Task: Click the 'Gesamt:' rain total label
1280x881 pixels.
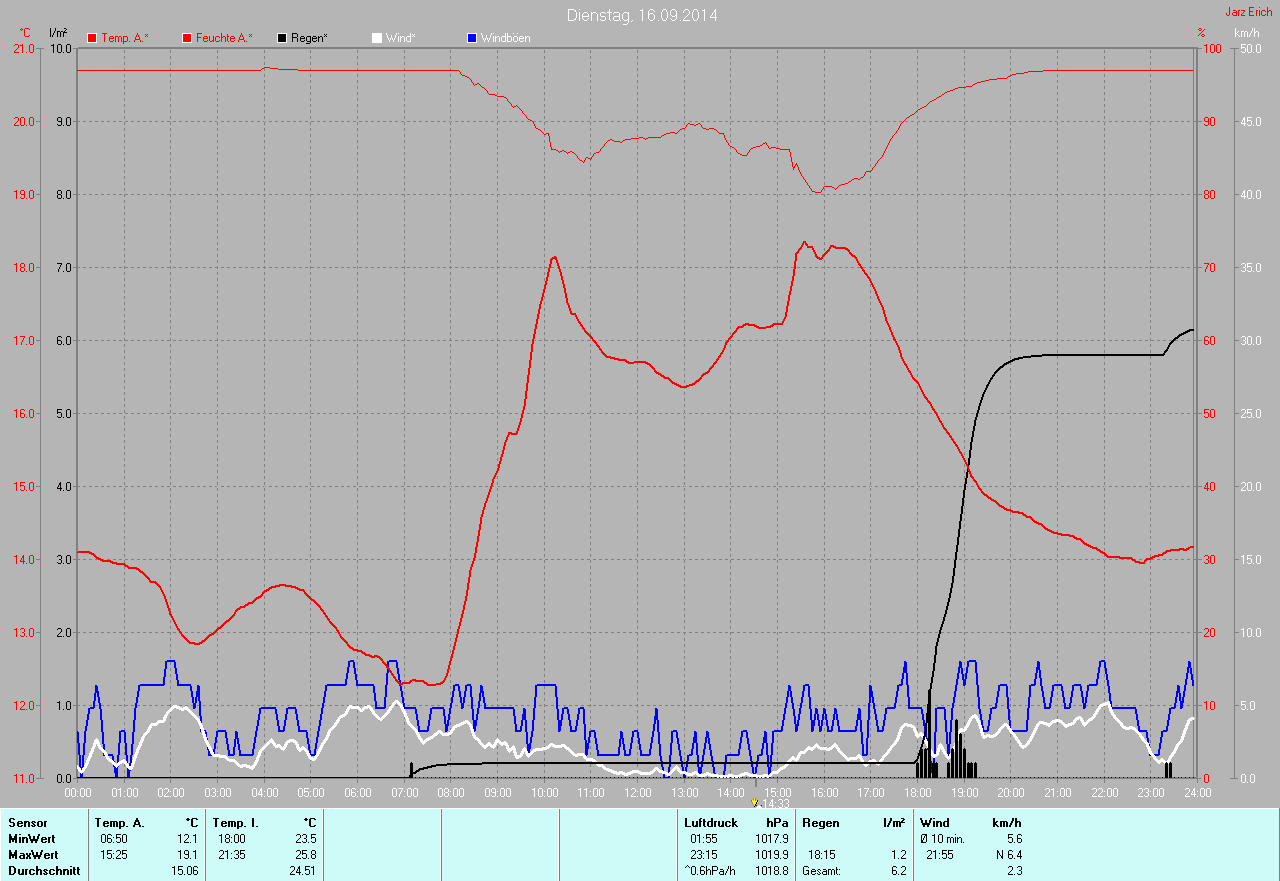Action: pos(821,871)
